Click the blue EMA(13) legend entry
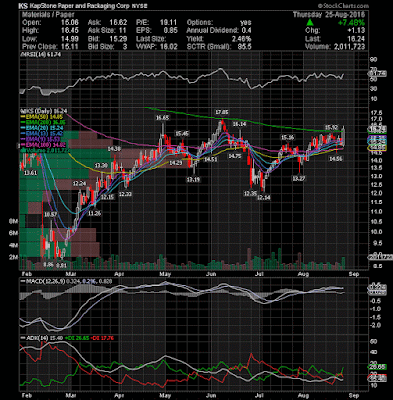393x400 pixels. point(42,134)
